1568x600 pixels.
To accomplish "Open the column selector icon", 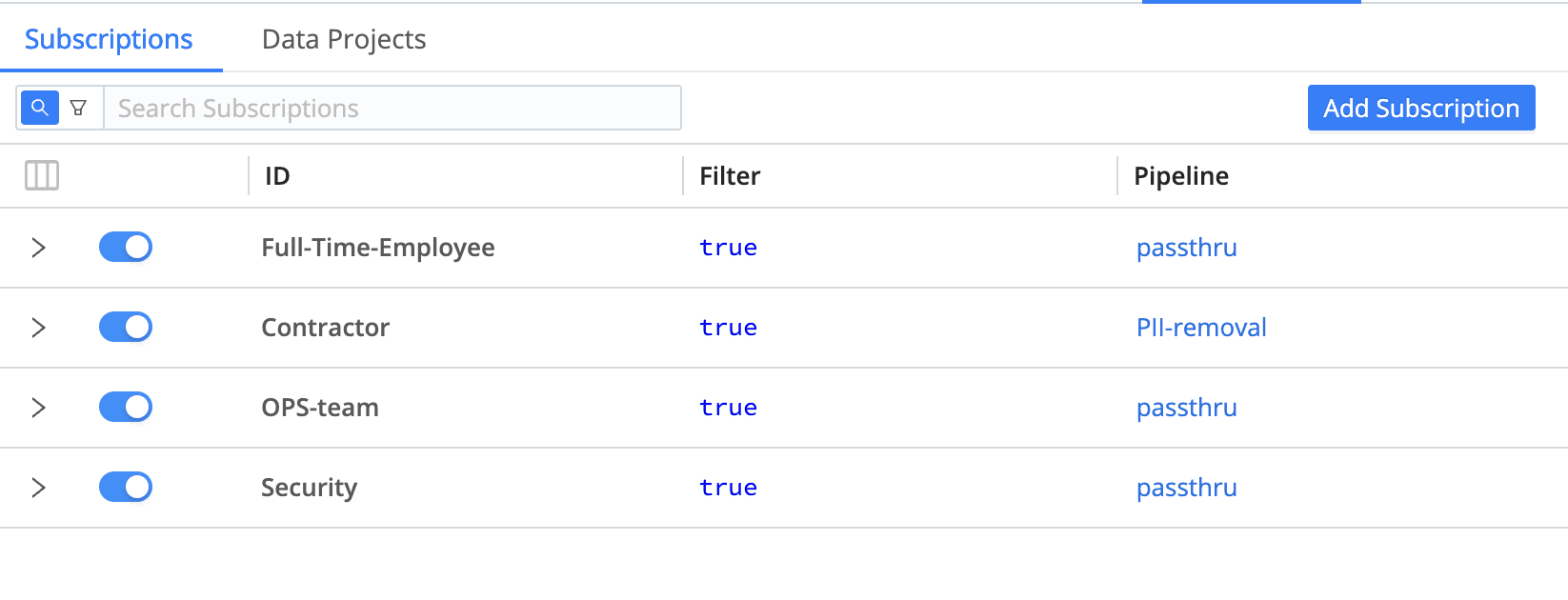I will coord(42,175).
